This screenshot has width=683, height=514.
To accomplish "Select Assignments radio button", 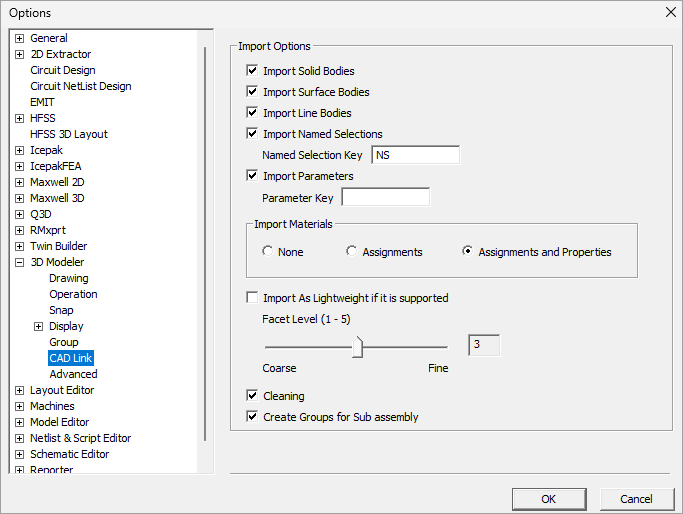I will click(x=352, y=251).
